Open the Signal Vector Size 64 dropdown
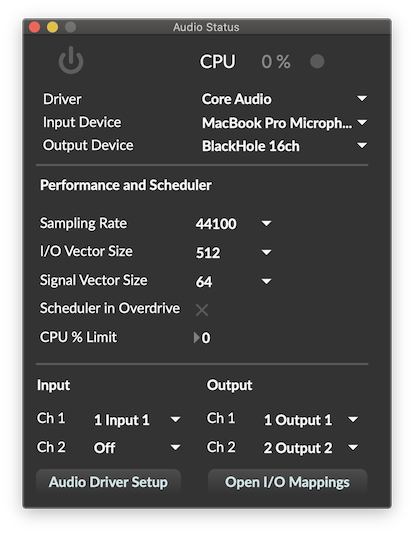The width and height of the screenshot is (414, 535). 233,281
